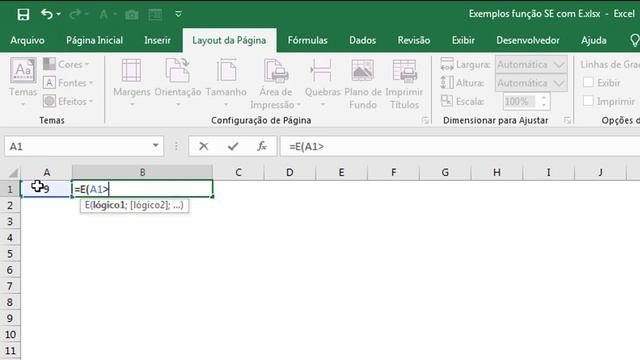640x360 pixels.
Task: Open the Dados tab
Action: (x=362, y=40)
